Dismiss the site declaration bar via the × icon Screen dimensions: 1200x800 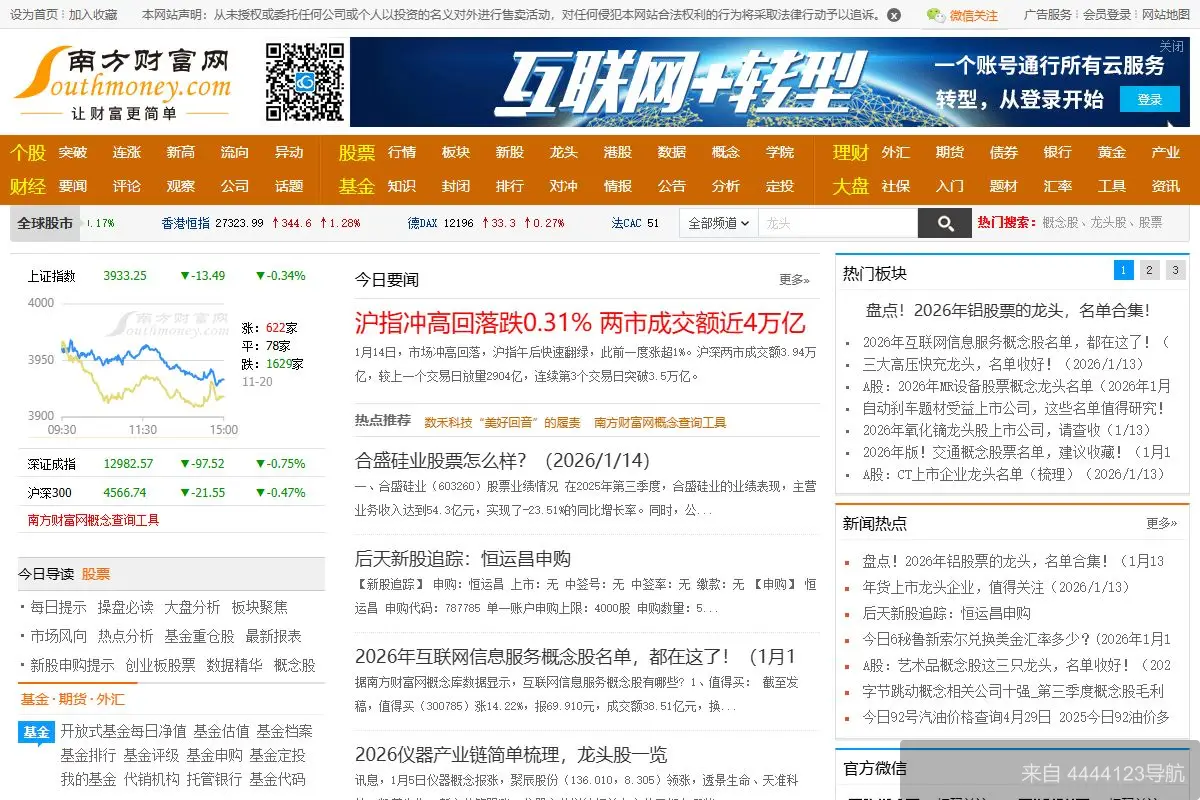tap(893, 16)
